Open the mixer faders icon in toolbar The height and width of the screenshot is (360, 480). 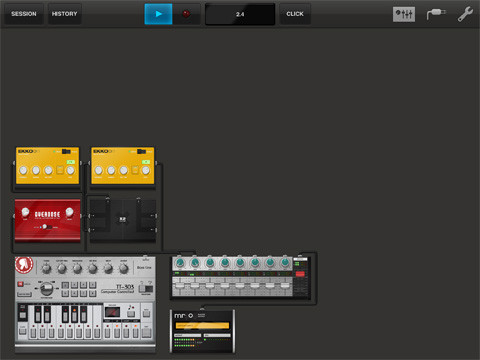click(x=404, y=14)
